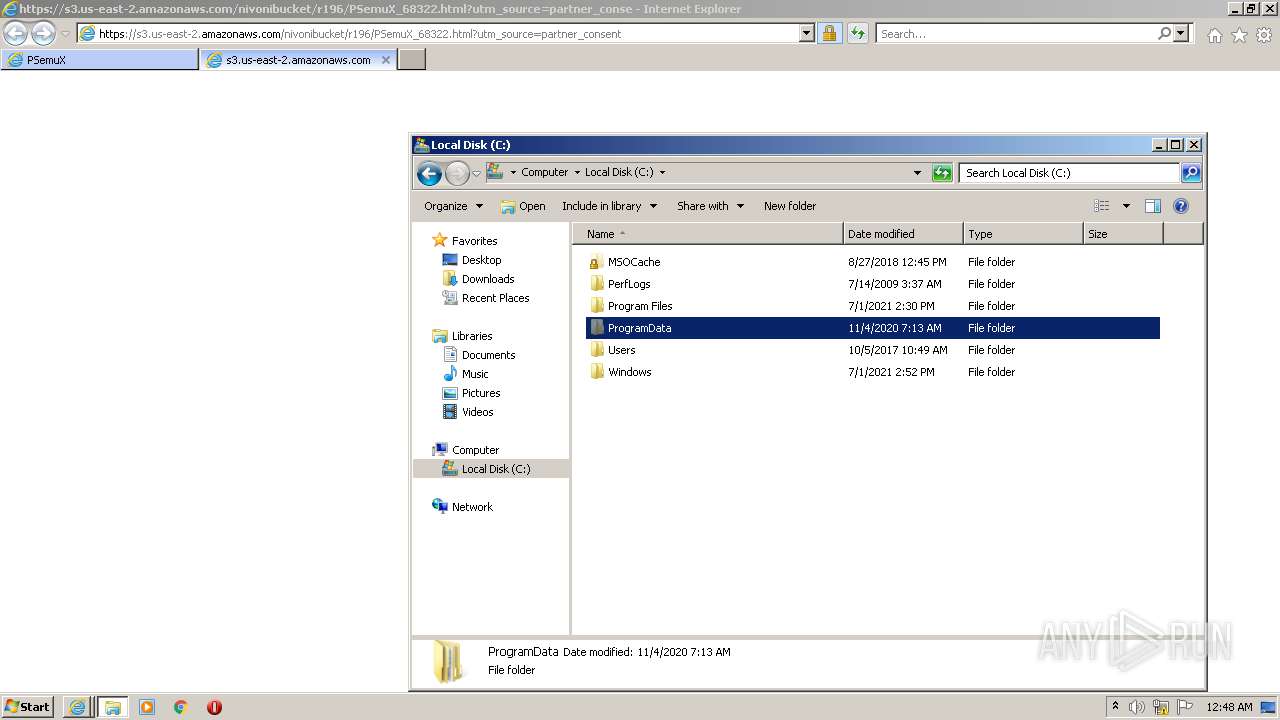Select the Users folder
This screenshot has width=1280, height=720.
click(621, 350)
